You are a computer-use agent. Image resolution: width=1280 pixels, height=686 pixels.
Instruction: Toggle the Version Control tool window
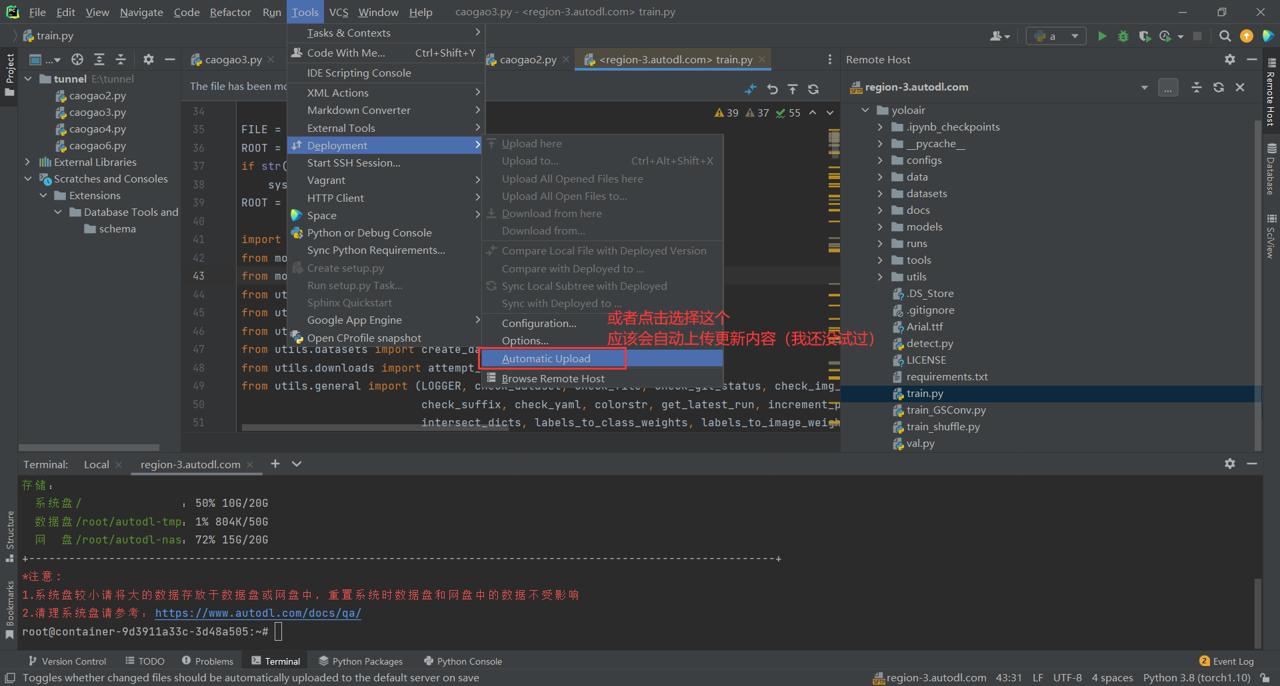pos(67,661)
